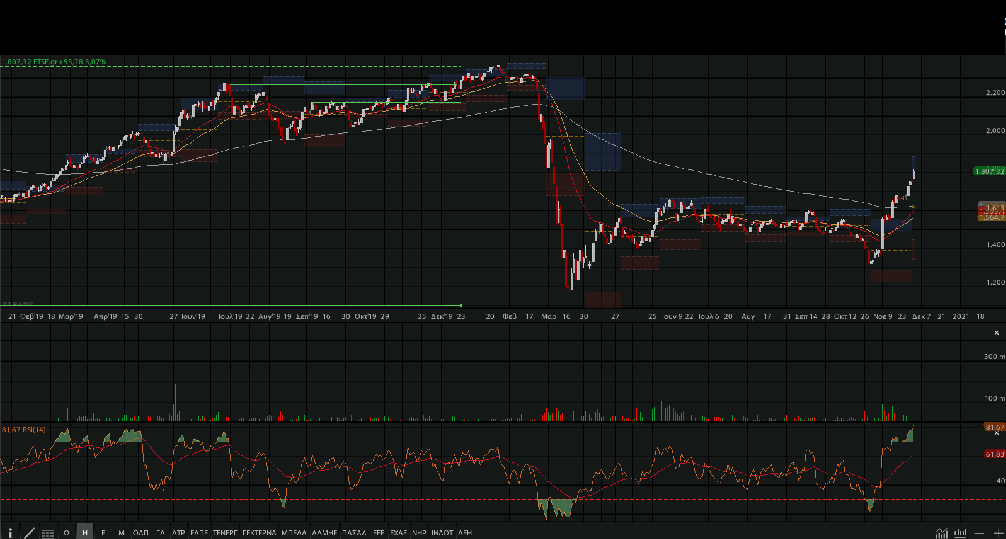Image resolution: width=1006 pixels, height=539 pixels.
Task: Select the ΜΠΕΛΑ symbol shortcut
Action: pos(294,532)
